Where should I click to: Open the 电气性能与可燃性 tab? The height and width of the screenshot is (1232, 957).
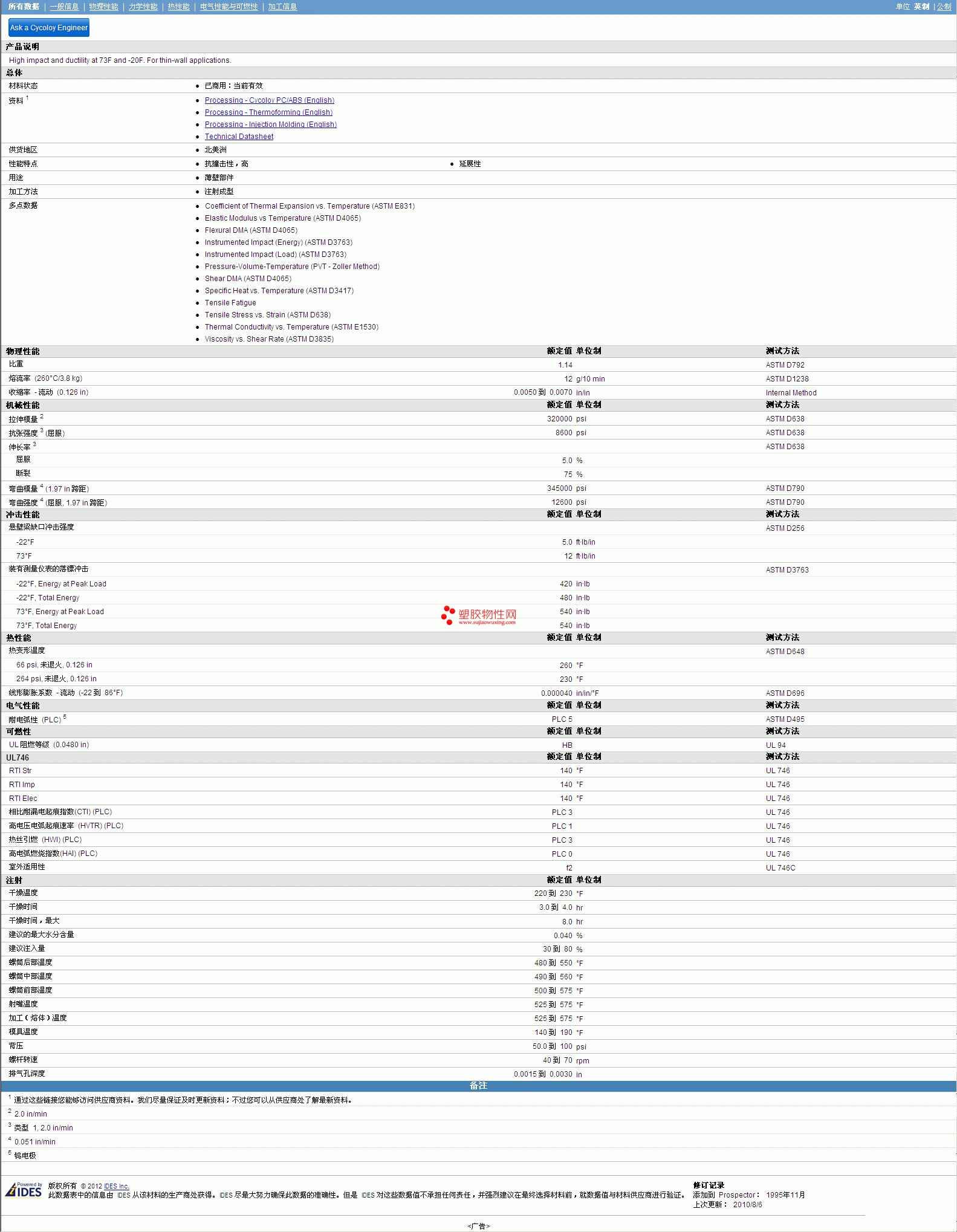tap(229, 7)
